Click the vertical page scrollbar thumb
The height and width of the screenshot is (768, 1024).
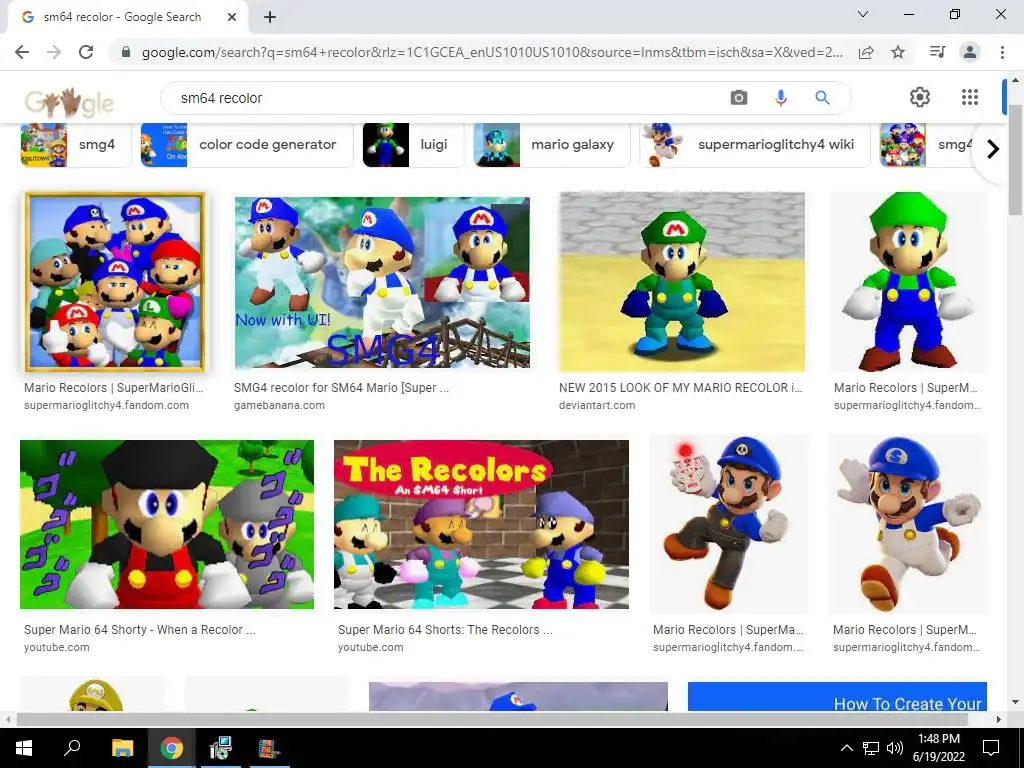tap(1016, 160)
